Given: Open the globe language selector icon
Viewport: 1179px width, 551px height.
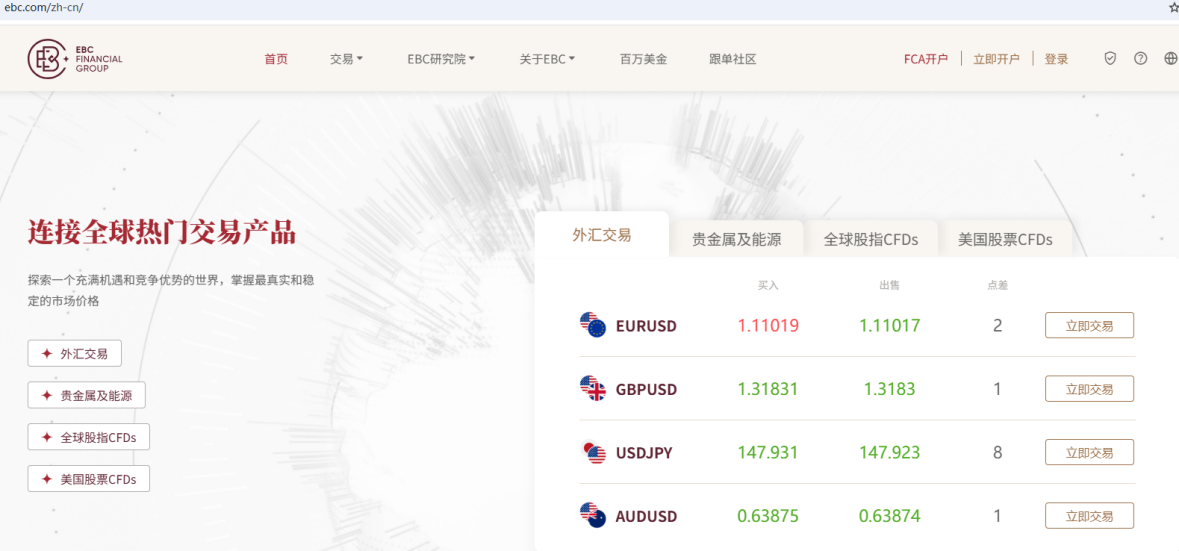Looking at the screenshot, I should click(x=1171, y=59).
